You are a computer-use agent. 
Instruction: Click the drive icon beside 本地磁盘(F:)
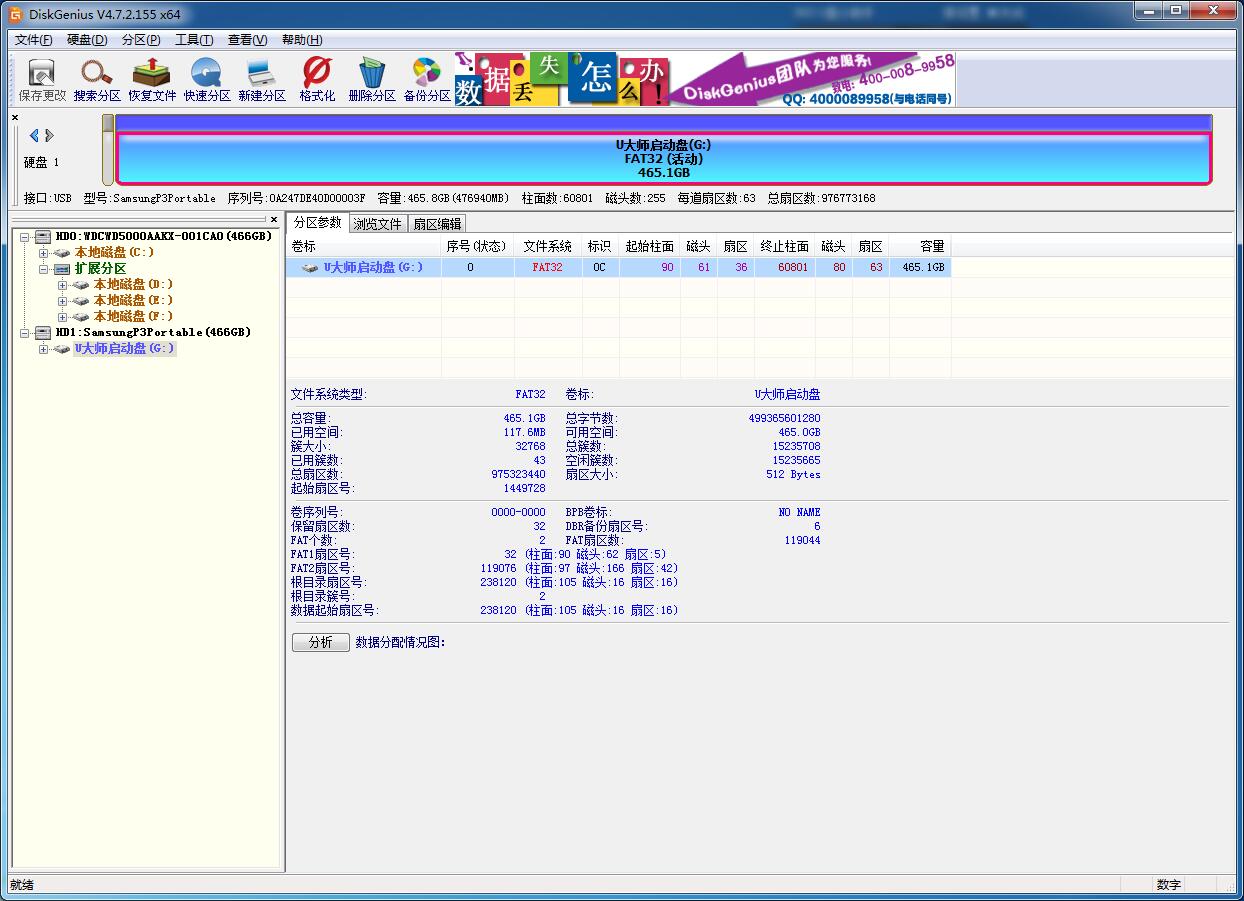[x=82, y=317]
